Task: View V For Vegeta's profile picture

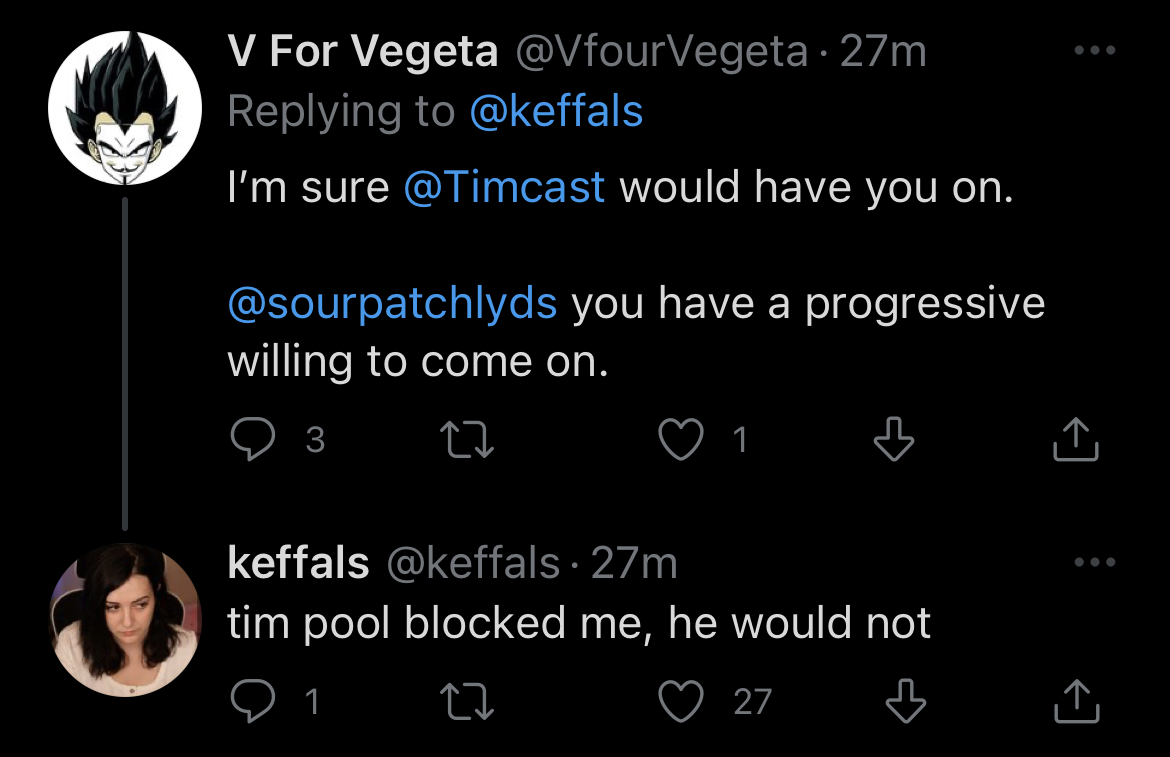Action: (125, 107)
